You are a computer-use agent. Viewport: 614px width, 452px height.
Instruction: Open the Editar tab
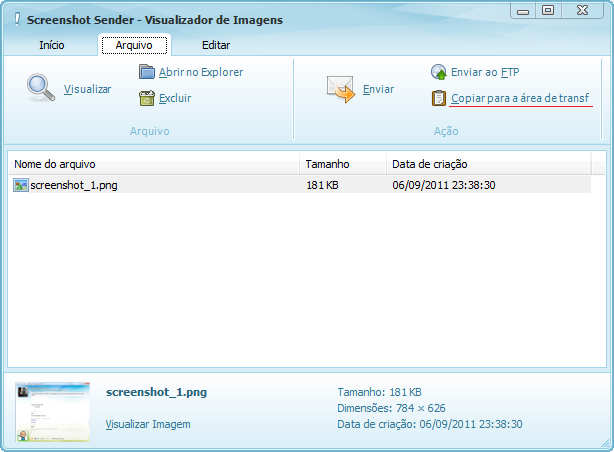click(216, 45)
